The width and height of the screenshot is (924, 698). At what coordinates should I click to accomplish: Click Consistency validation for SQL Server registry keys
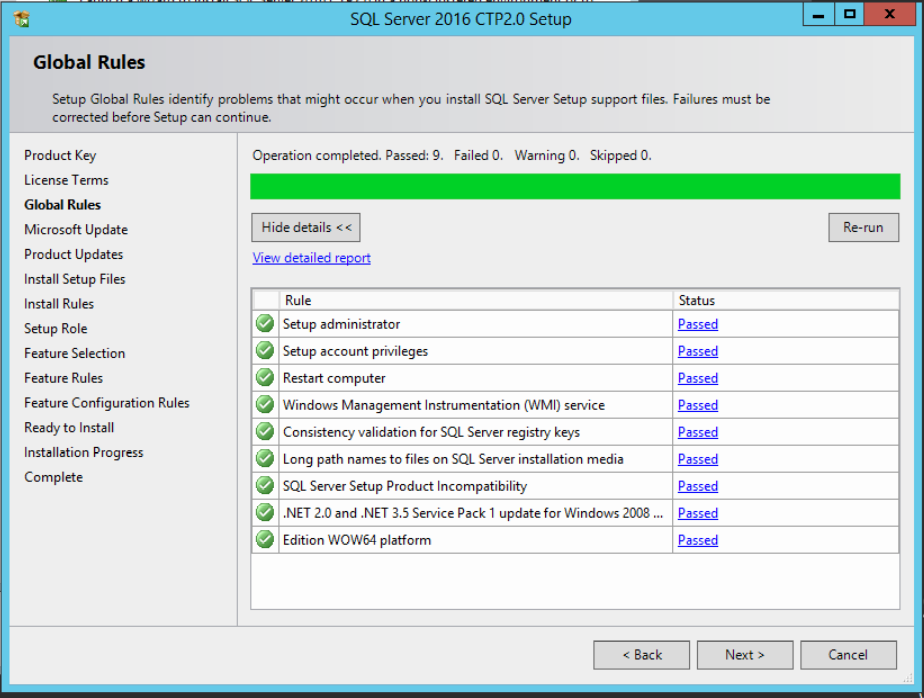[431, 432]
